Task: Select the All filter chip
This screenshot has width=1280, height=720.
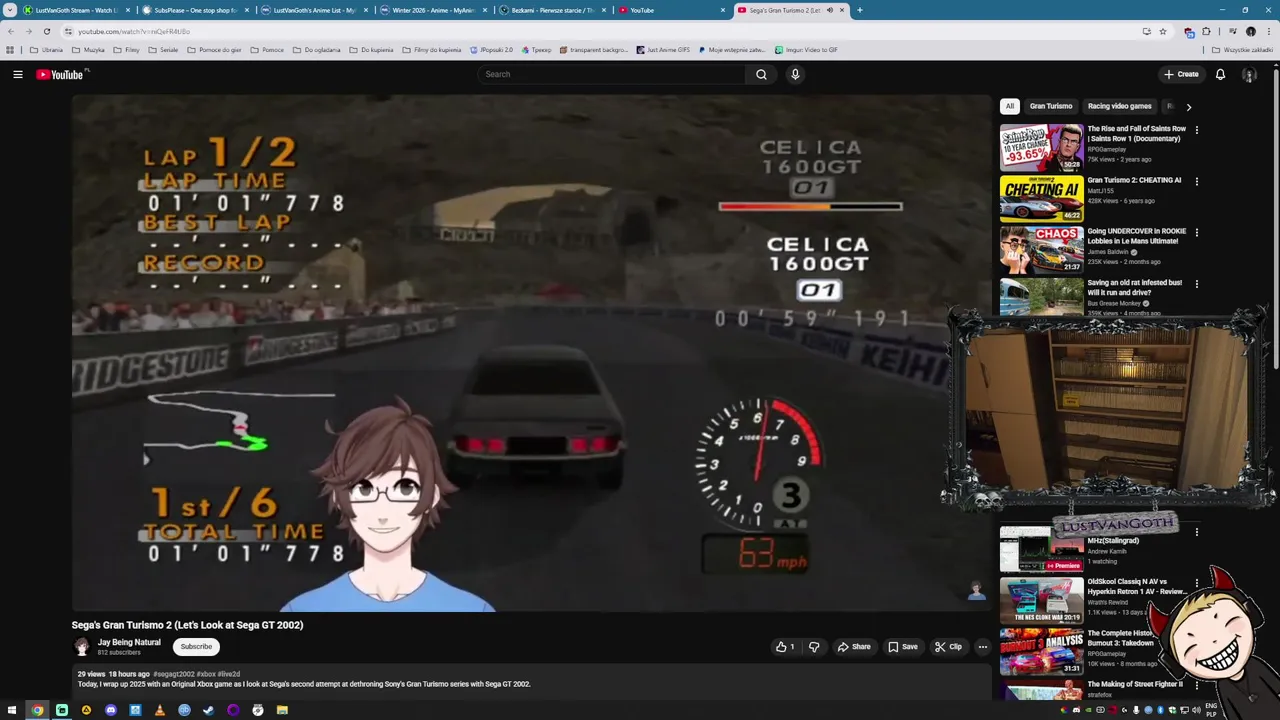Action: [x=1010, y=106]
